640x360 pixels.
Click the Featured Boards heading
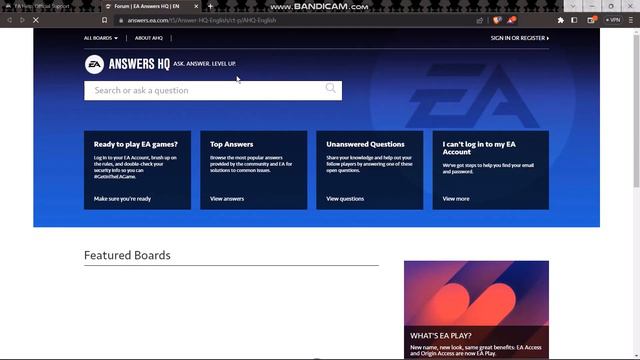click(127, 255)
